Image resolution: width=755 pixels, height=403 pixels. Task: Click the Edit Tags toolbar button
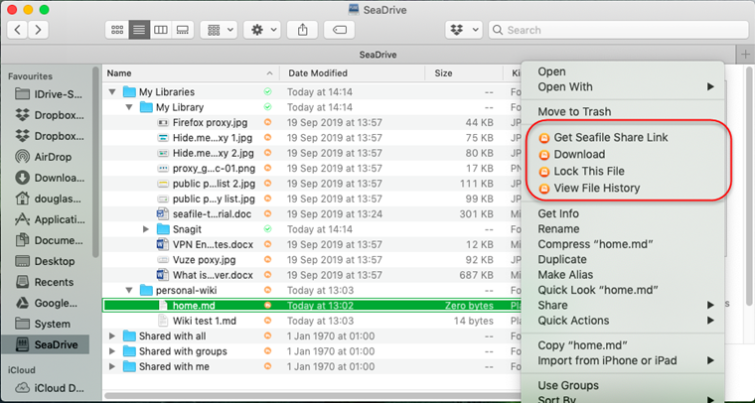click(339, 30)
